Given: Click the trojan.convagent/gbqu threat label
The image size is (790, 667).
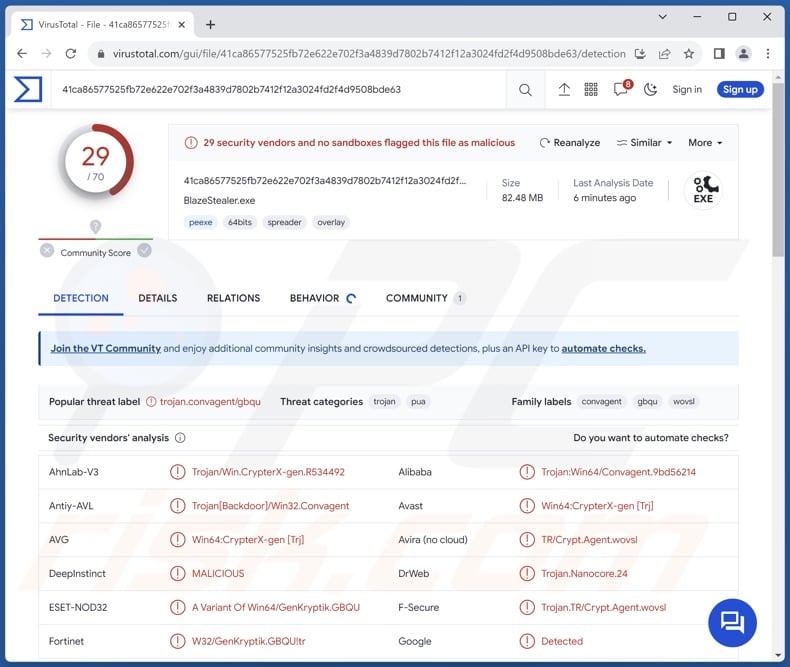Looking at the screenshot, I should (x=210, y=402).
